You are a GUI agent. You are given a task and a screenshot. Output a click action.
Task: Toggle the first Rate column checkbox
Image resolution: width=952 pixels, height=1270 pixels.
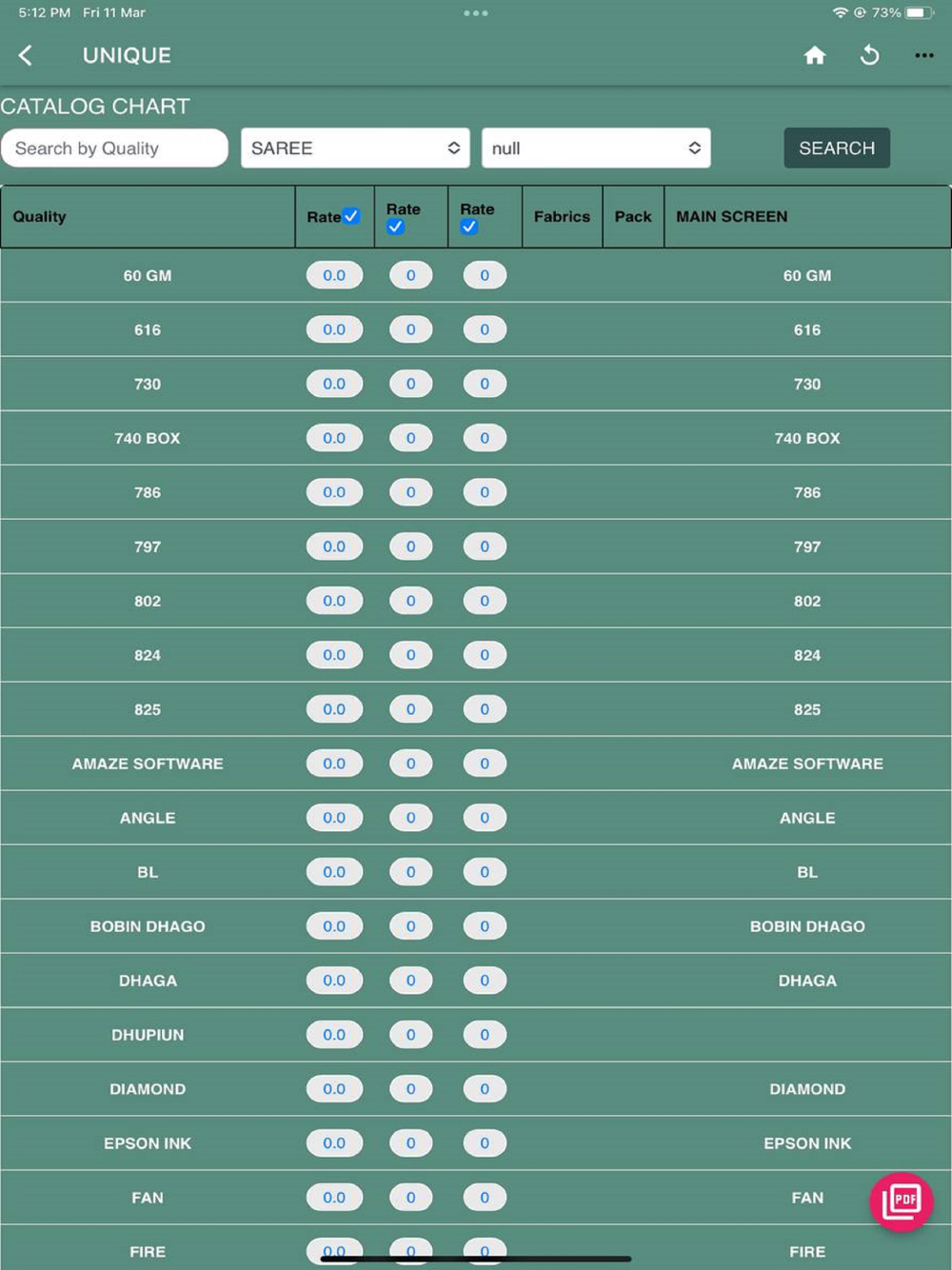(x=351, y=216)
